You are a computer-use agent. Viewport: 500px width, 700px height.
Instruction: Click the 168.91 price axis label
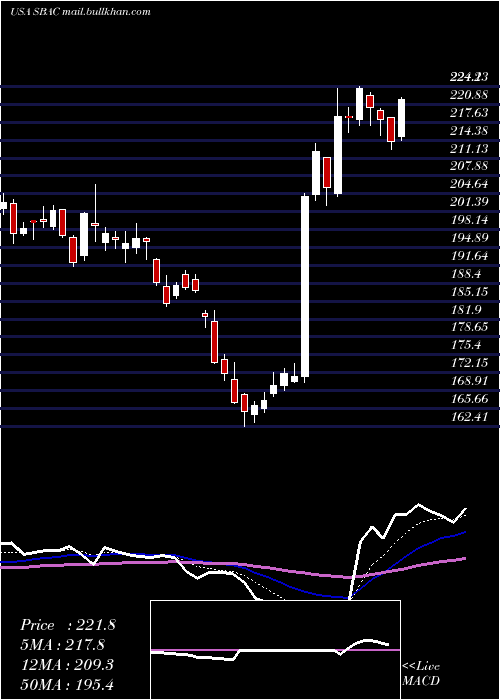point(469,381)
